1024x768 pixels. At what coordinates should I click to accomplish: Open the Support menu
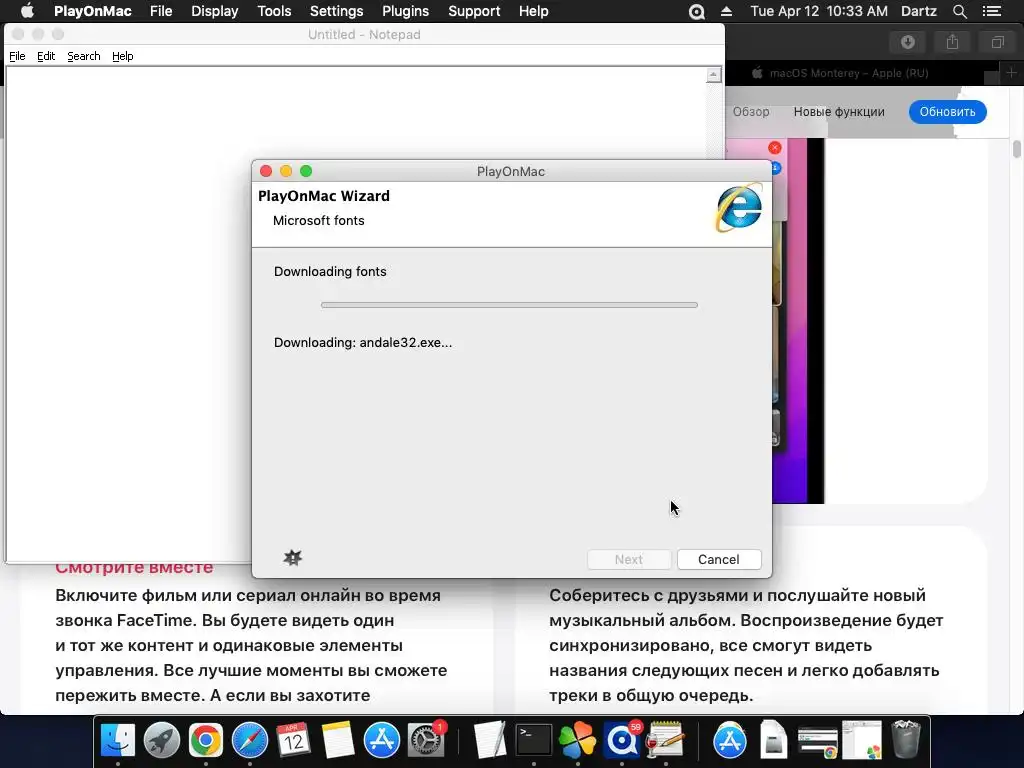474,11
